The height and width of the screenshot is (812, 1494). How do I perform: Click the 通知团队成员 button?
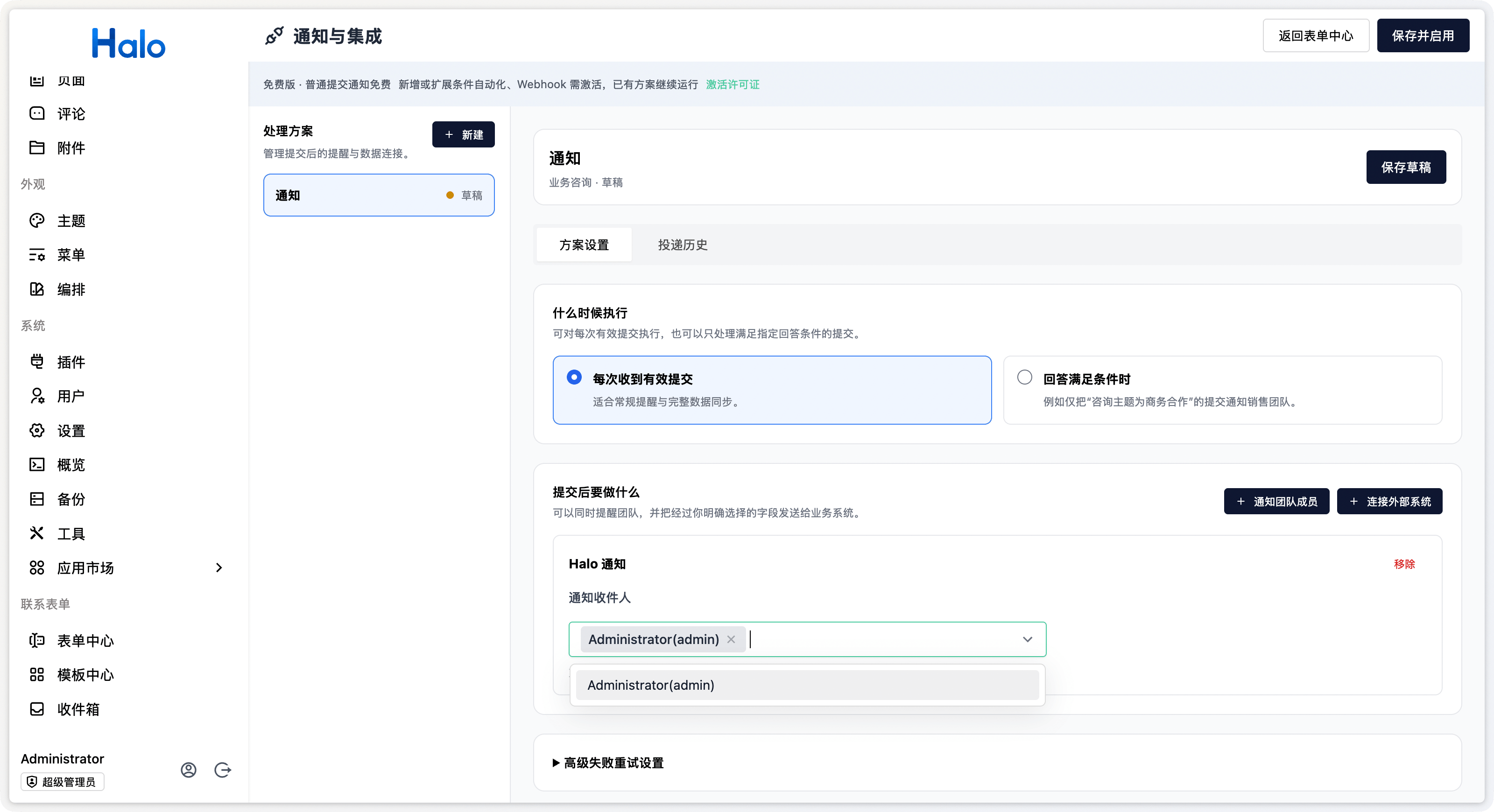coord(1276,501)
